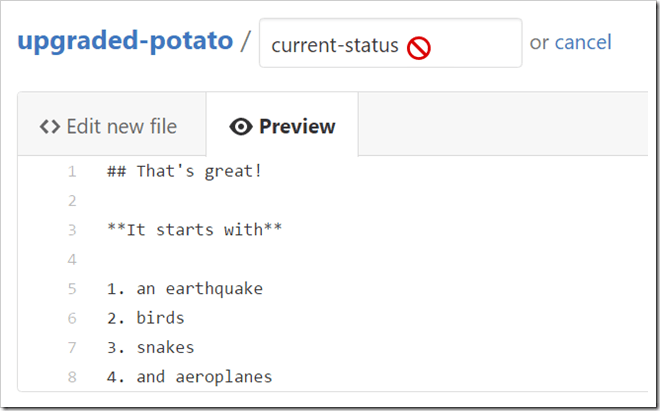The width and height of the screenshot is (660, 411).
Task: Select line number 3 in the gutter
Action: pyautogui.click(x=71, y=230)
